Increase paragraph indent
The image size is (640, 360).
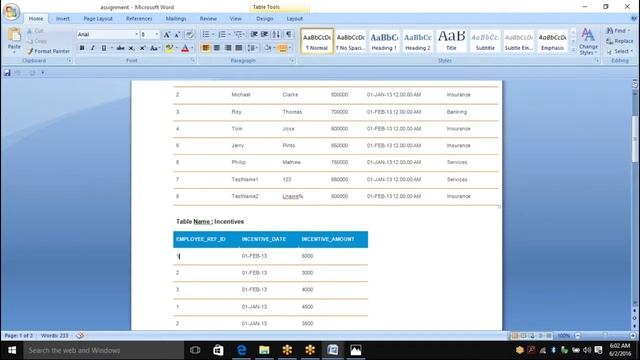click(264, 35)
